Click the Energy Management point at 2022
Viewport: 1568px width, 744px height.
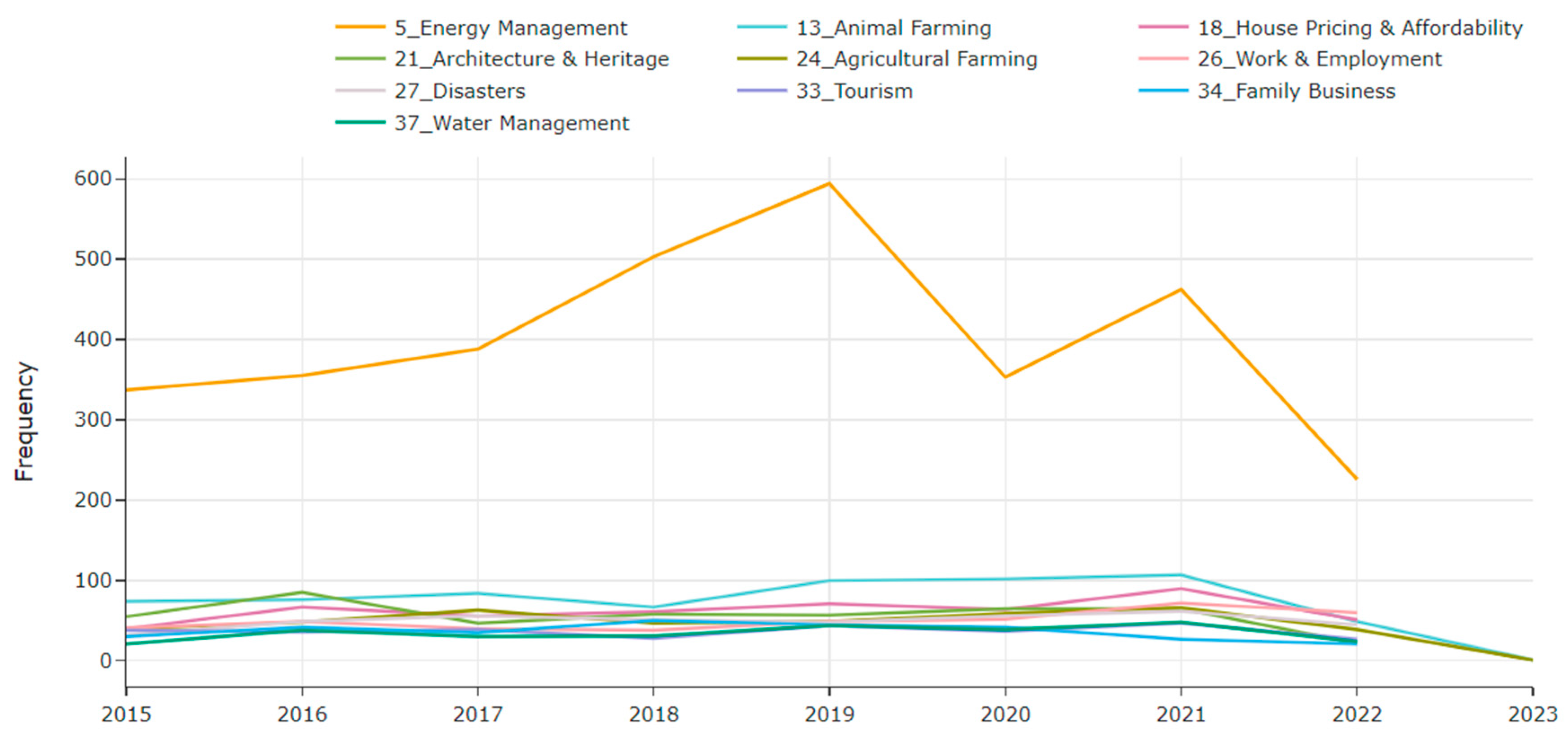[1356, 478]
